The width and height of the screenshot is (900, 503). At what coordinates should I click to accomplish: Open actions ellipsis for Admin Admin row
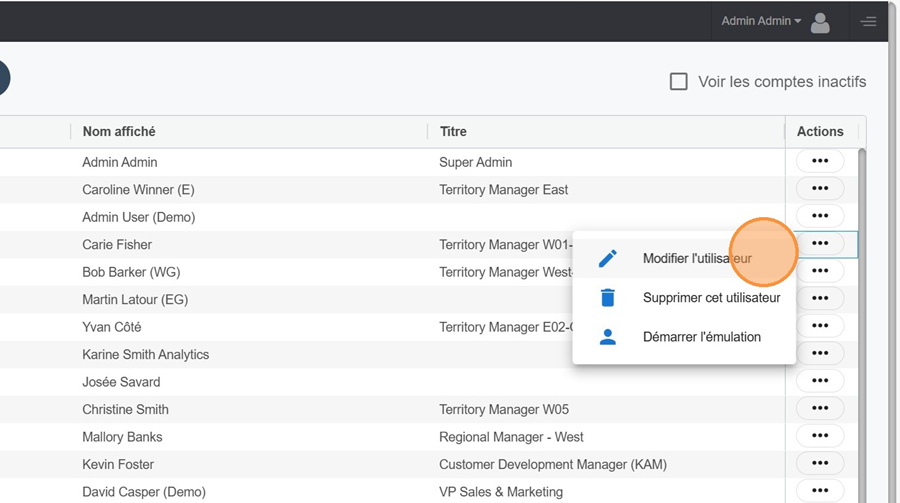coord(820,161)
